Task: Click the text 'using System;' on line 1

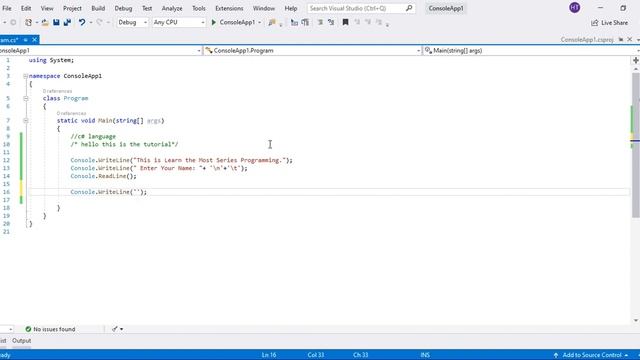Action: [x=51, y=60]
